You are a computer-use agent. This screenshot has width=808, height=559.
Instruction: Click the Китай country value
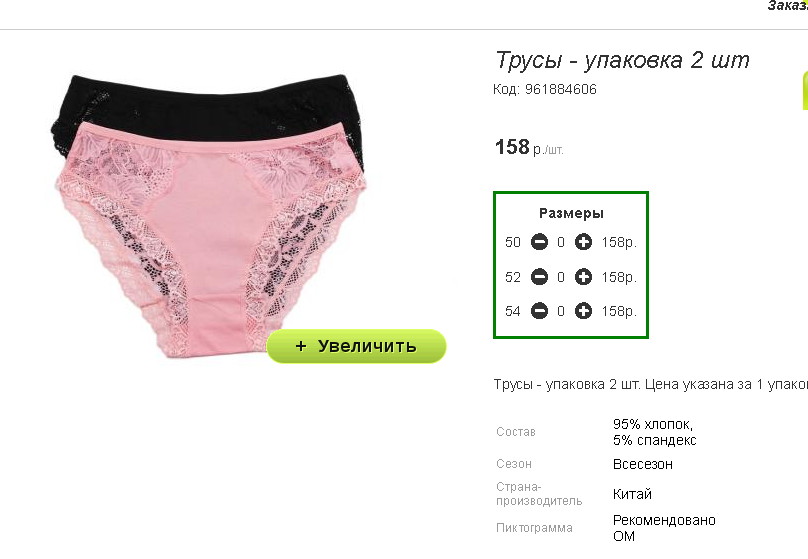pyautogui.click(x=632, y=495)
